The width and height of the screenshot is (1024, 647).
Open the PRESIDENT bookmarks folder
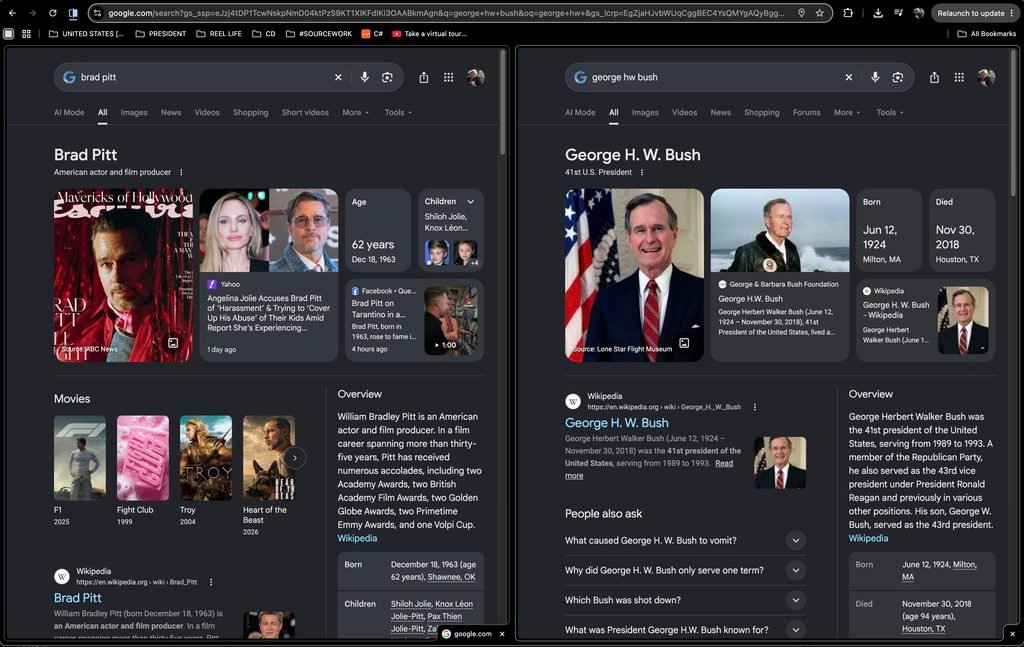pos(161,34)
